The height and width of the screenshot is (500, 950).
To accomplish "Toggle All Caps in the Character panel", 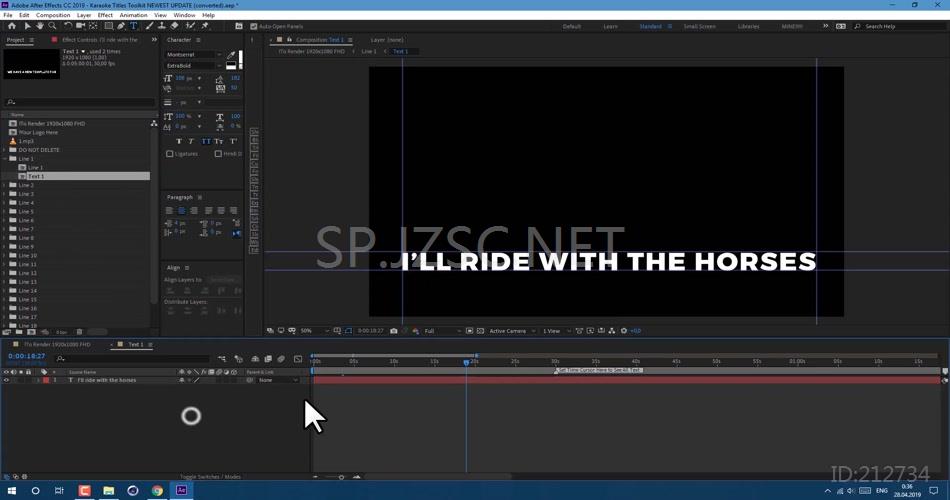I will click(206, 141).
